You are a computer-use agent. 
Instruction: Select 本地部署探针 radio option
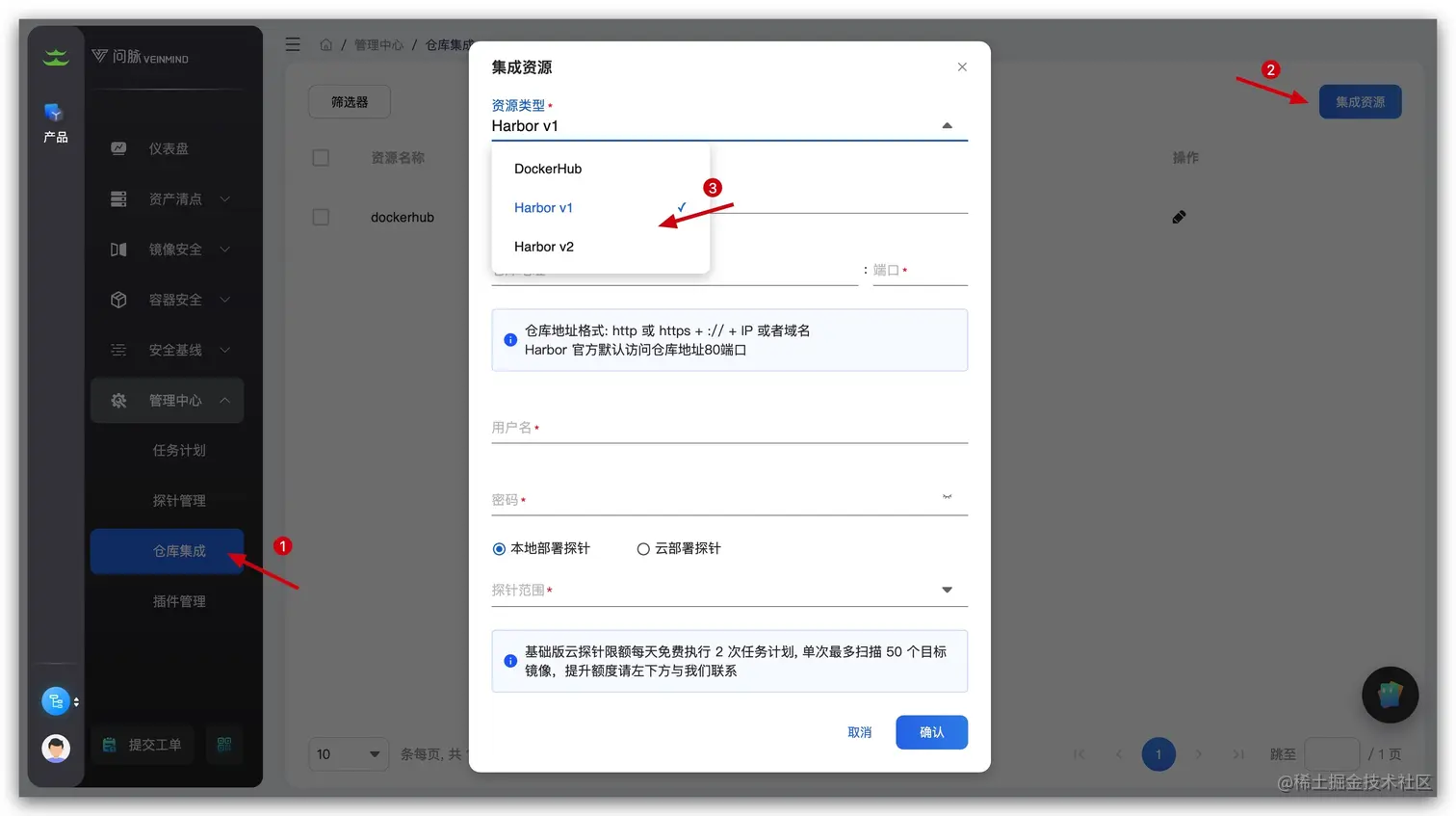pos(499,549)
